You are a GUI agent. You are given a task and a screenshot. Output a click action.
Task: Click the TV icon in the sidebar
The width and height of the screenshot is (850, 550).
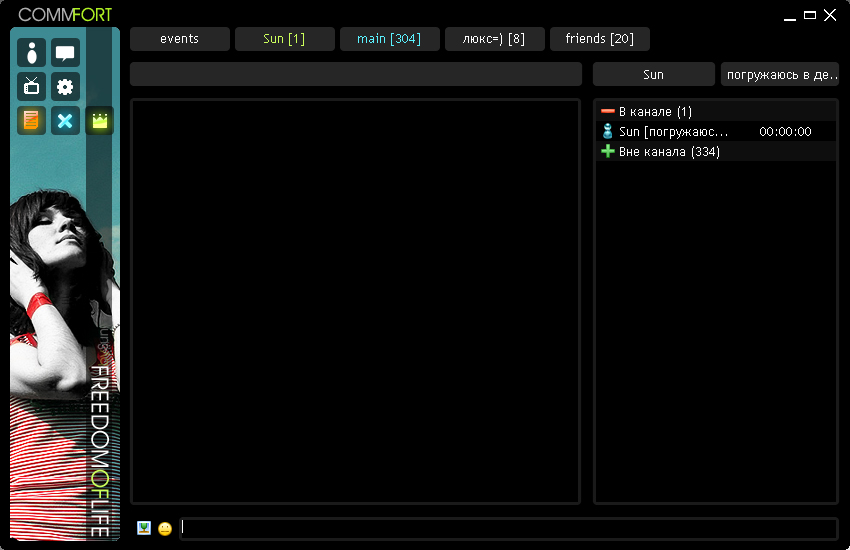coord(32,87)
